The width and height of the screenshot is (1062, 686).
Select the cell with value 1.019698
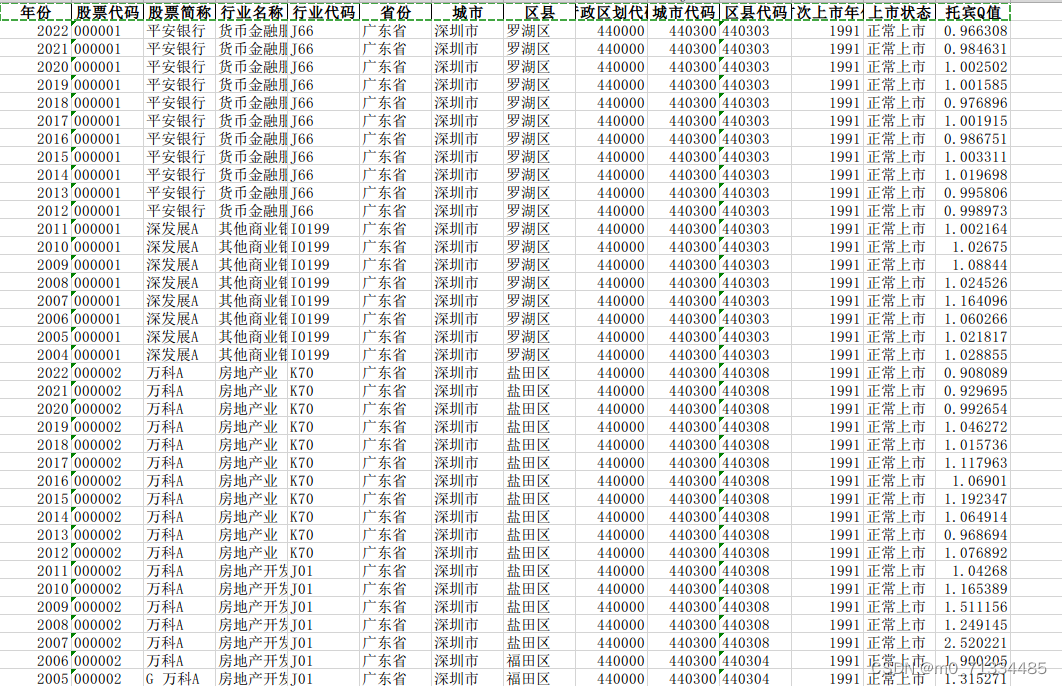pos(973,175)
